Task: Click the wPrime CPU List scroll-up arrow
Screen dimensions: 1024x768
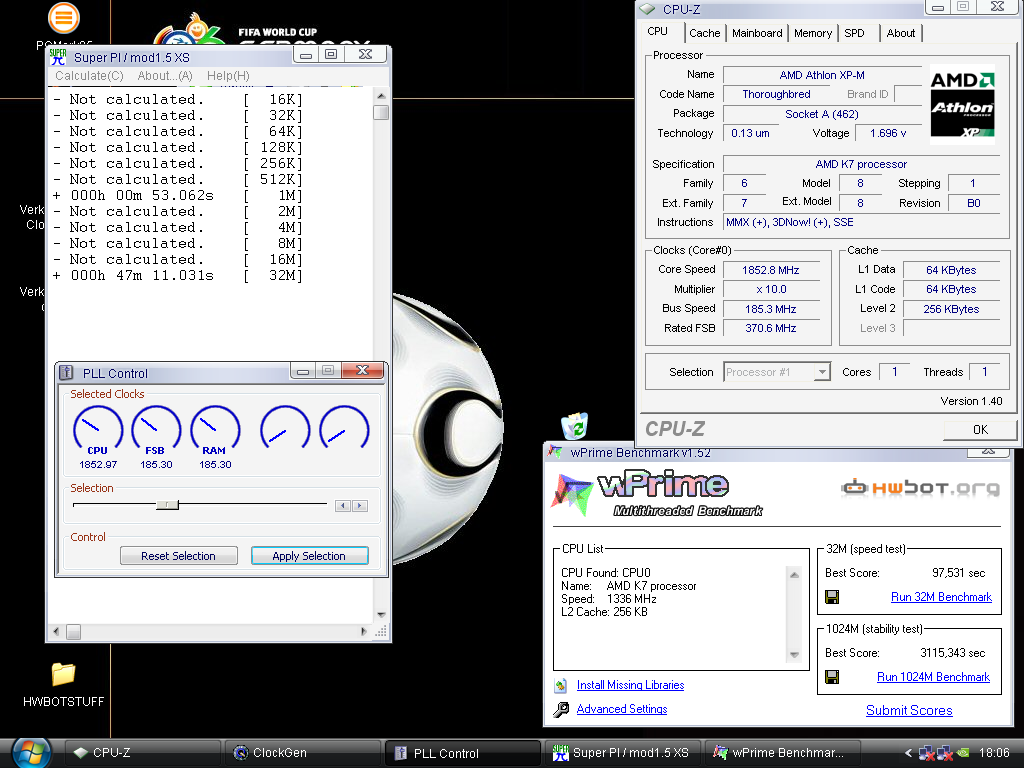Action: (795, 575)
